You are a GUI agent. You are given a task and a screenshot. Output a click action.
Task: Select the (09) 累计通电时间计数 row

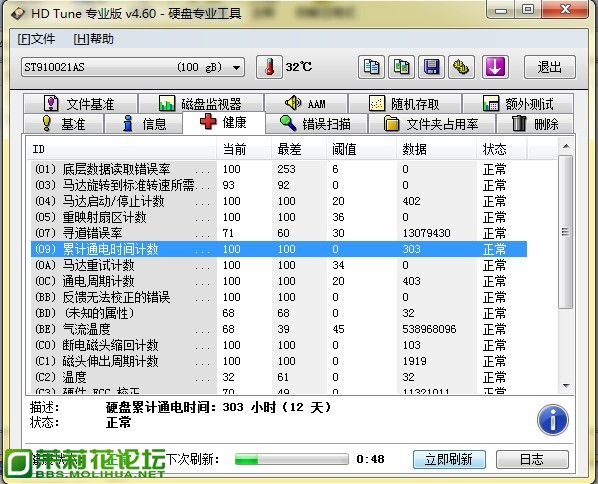point(278,249)
